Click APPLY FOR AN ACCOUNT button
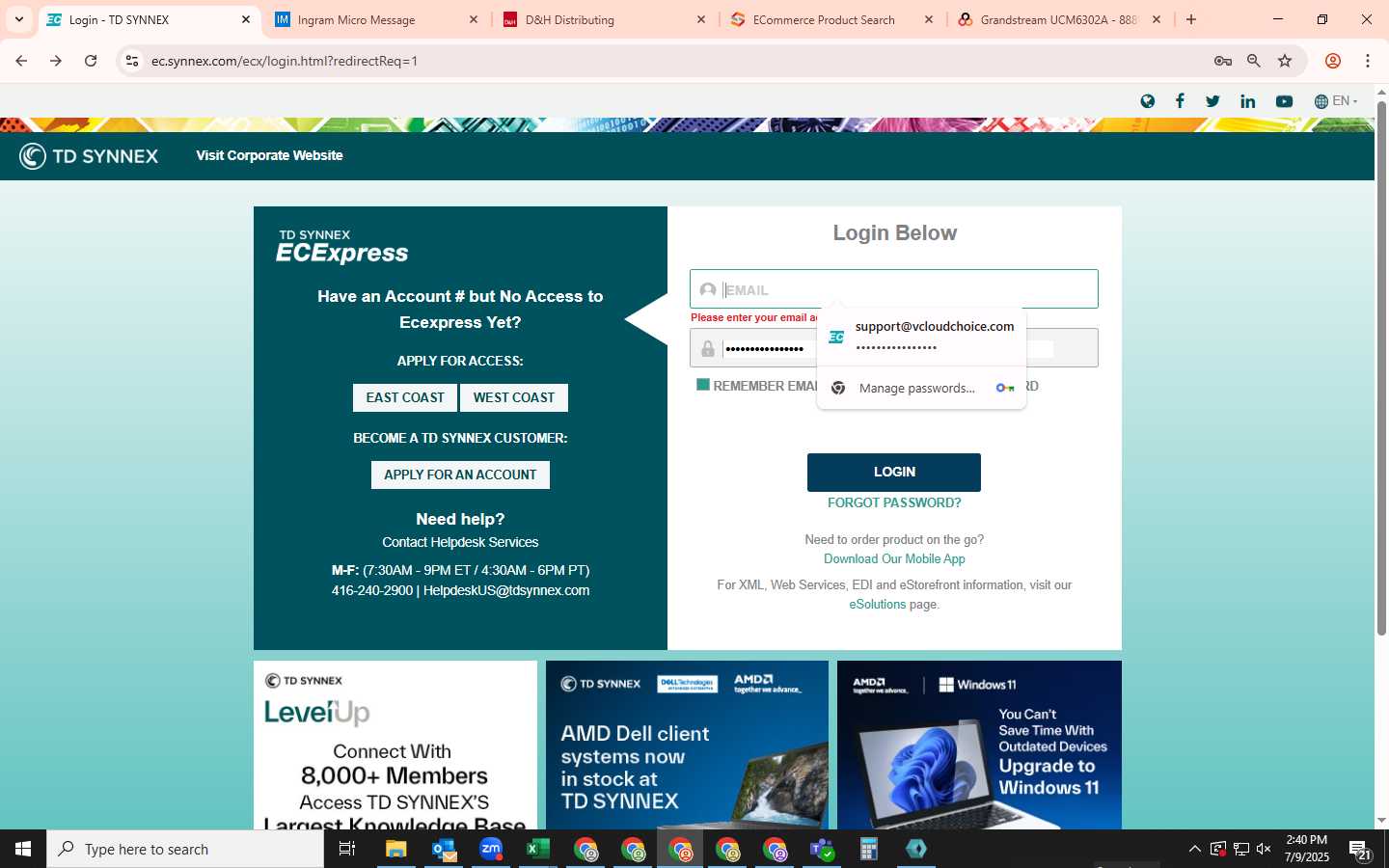Viewport: 1389px width, 868px height. click(x=460, y=475)
